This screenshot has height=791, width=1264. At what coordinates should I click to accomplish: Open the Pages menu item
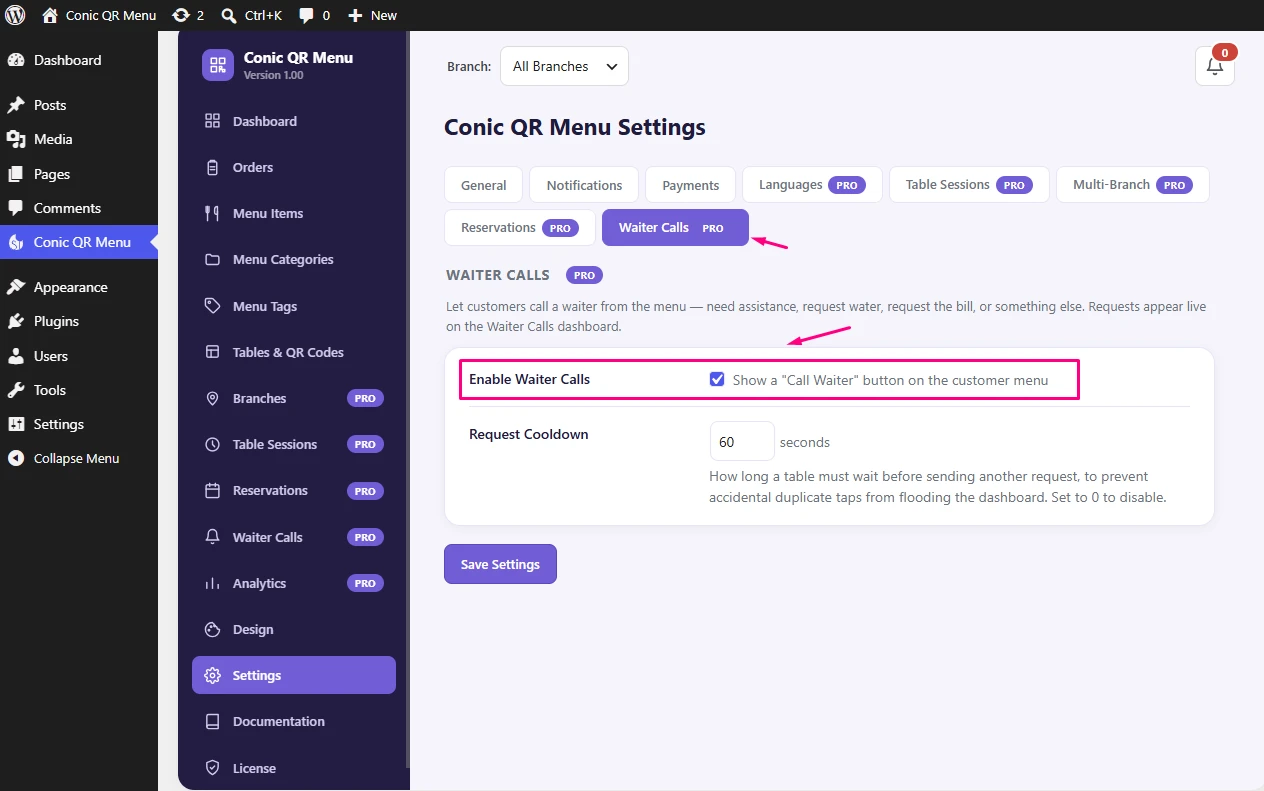point(79,174)
